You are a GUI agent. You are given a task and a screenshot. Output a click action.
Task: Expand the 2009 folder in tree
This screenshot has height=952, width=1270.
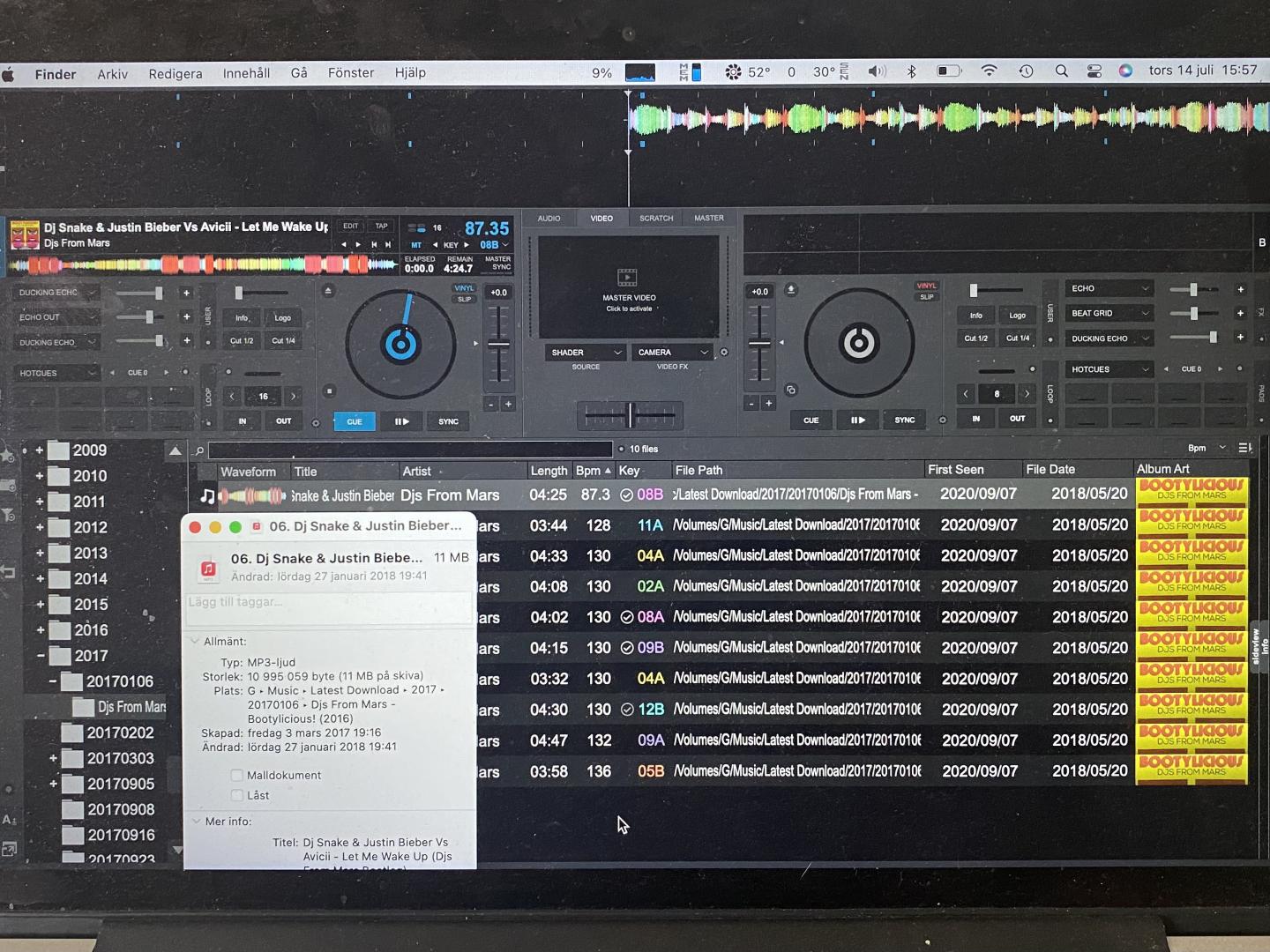tap(39, 450)
